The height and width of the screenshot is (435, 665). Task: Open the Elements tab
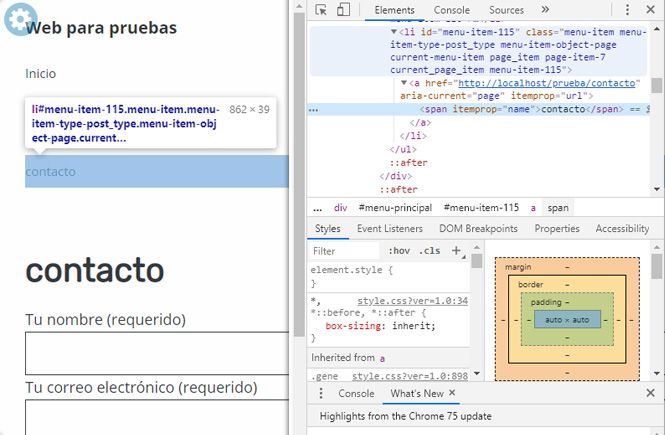pos(394,10)
